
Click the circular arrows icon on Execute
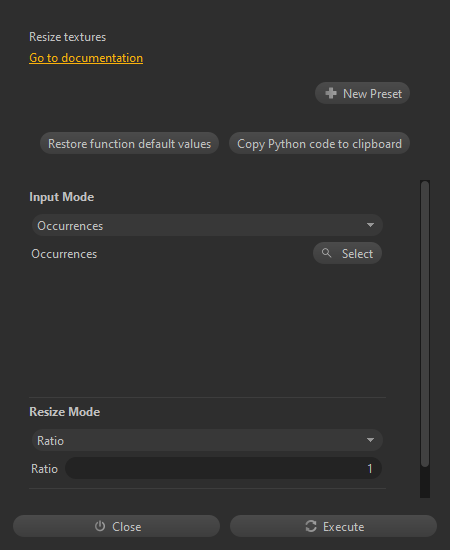(311, 526)
